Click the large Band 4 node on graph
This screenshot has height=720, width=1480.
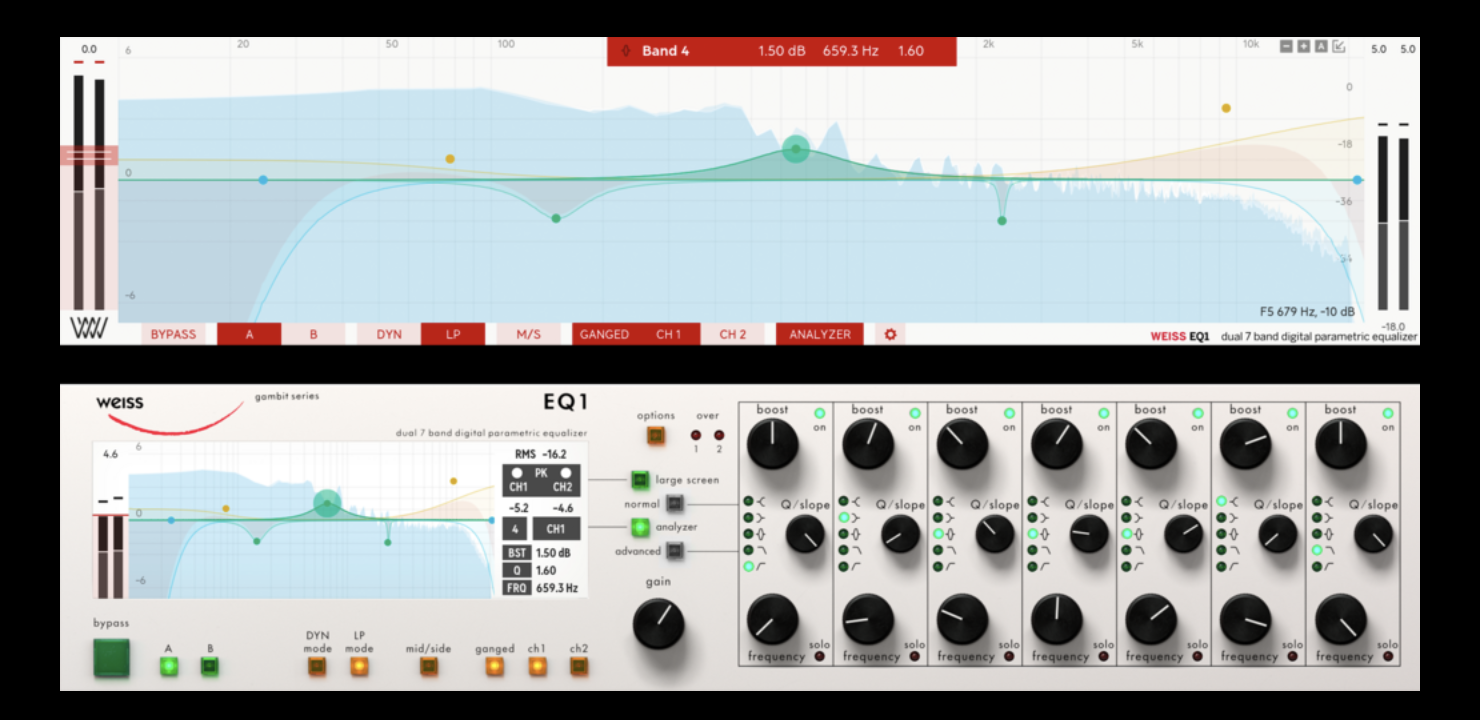(796, 150)
